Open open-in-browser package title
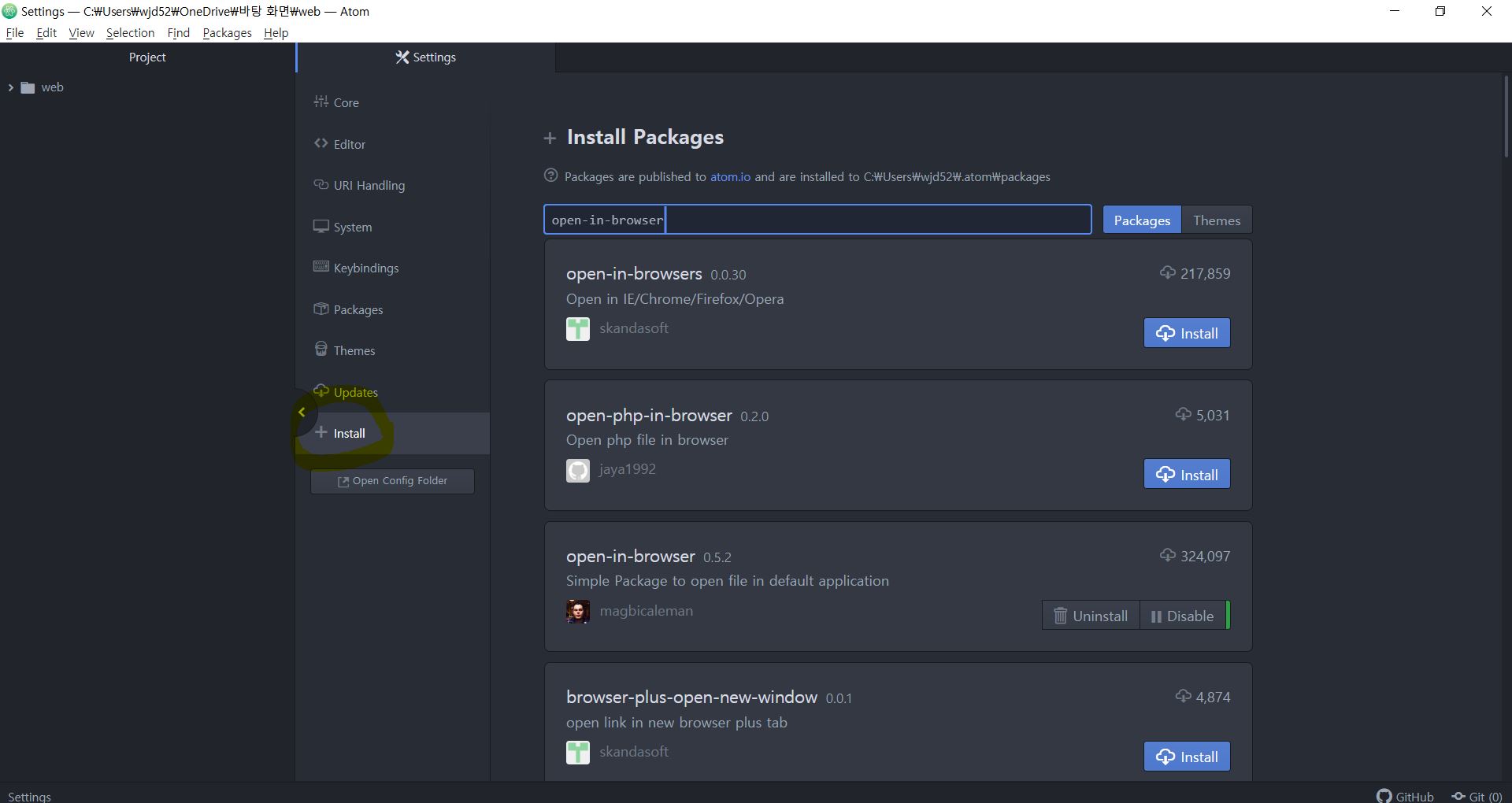 coord(630,556)
